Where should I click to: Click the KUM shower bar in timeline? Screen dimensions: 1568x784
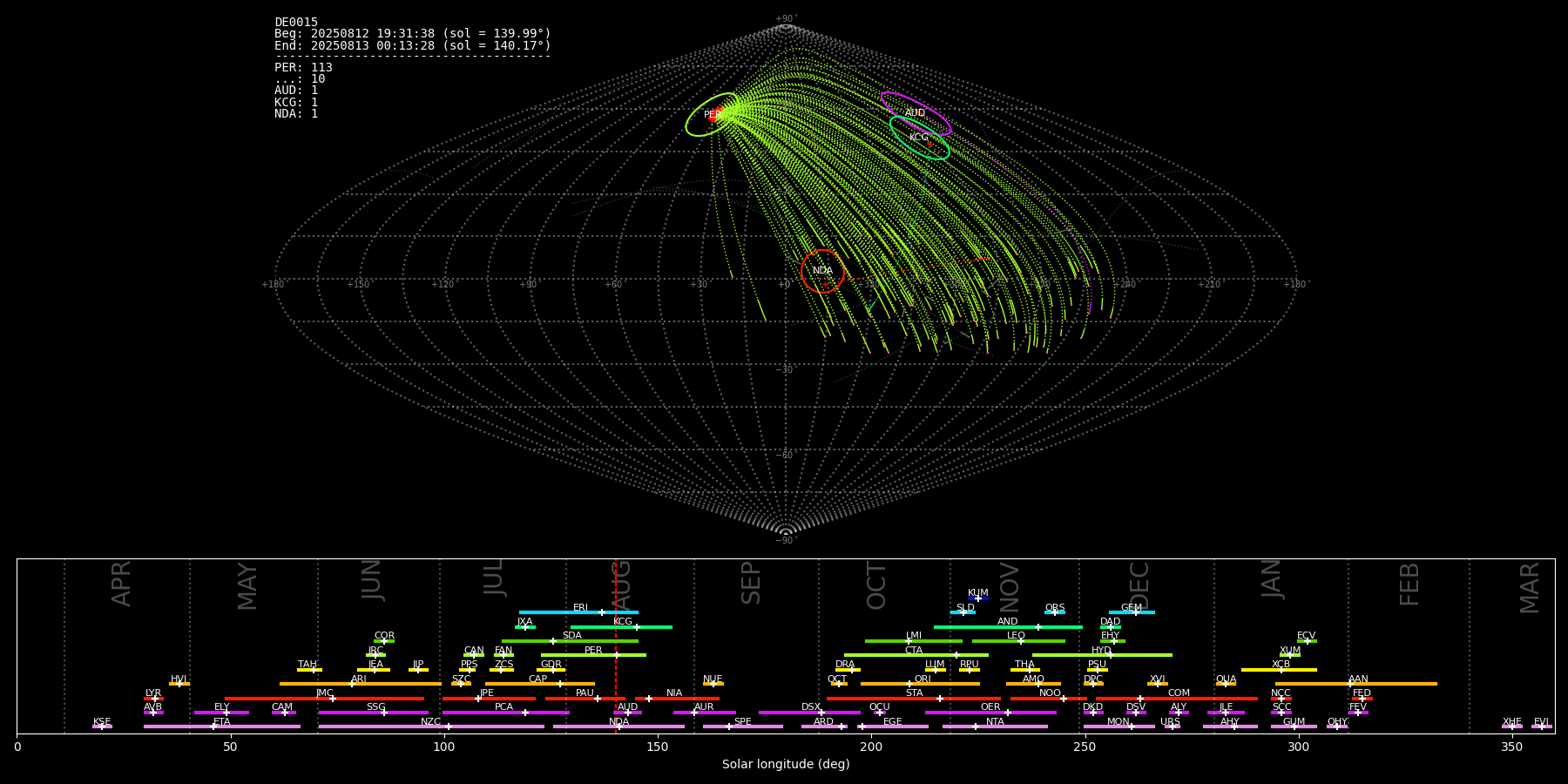tap(978, 598)
